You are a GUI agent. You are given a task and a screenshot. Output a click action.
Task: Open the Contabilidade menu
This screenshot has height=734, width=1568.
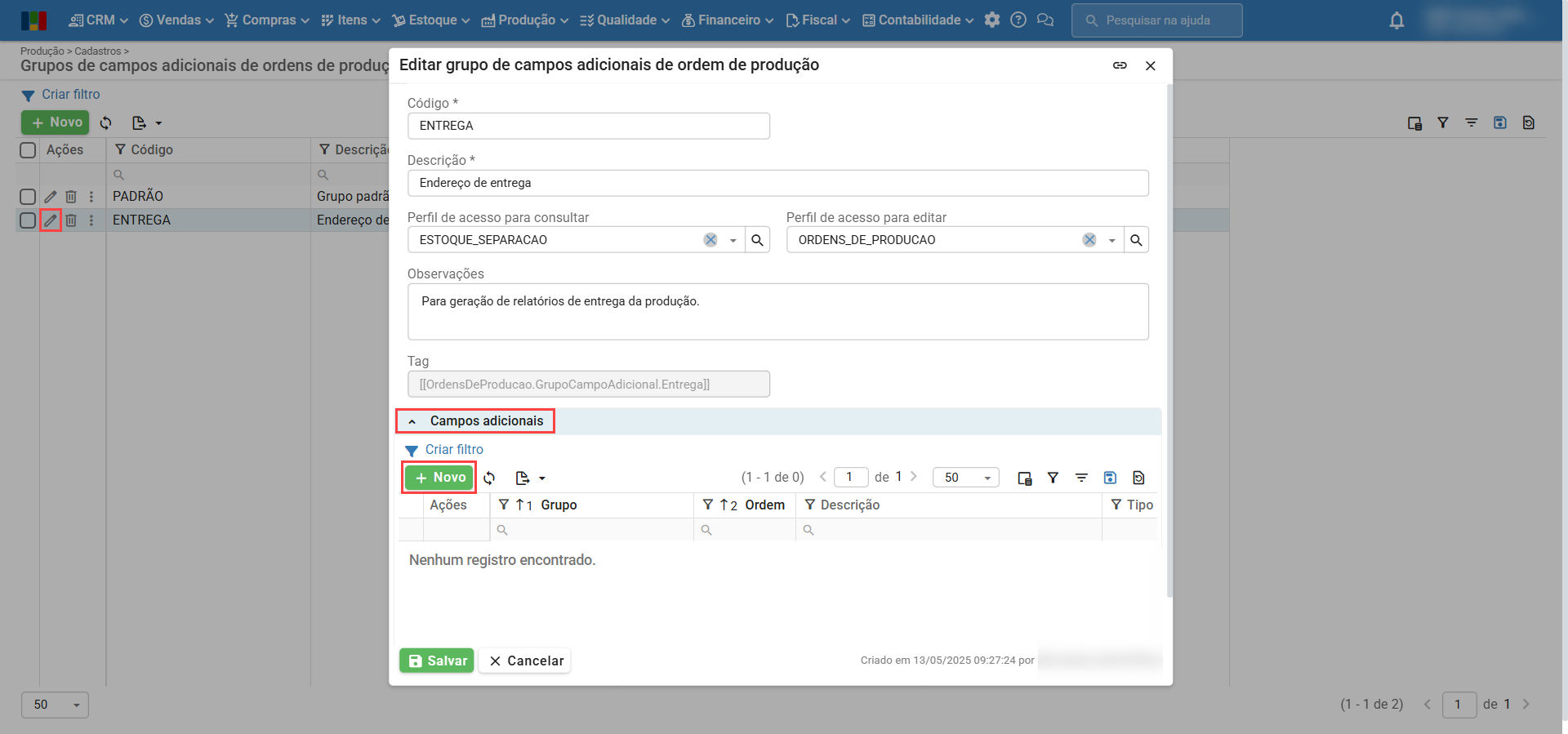[x=918, y=20]
